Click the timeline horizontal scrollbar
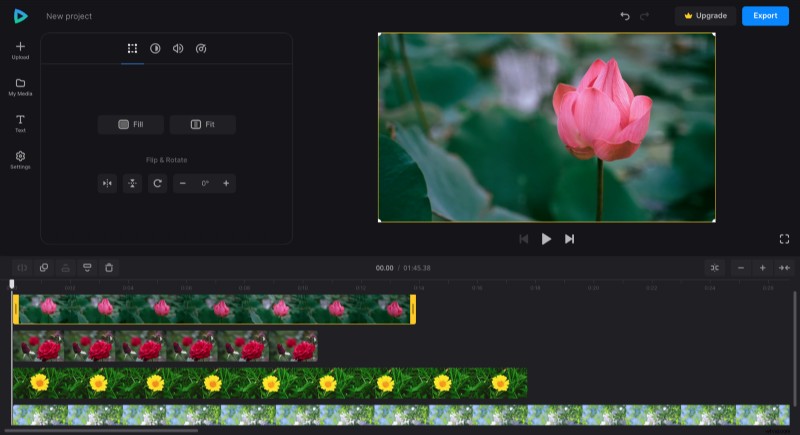Viewport: 800px width, 435px height. pos(102,430)
